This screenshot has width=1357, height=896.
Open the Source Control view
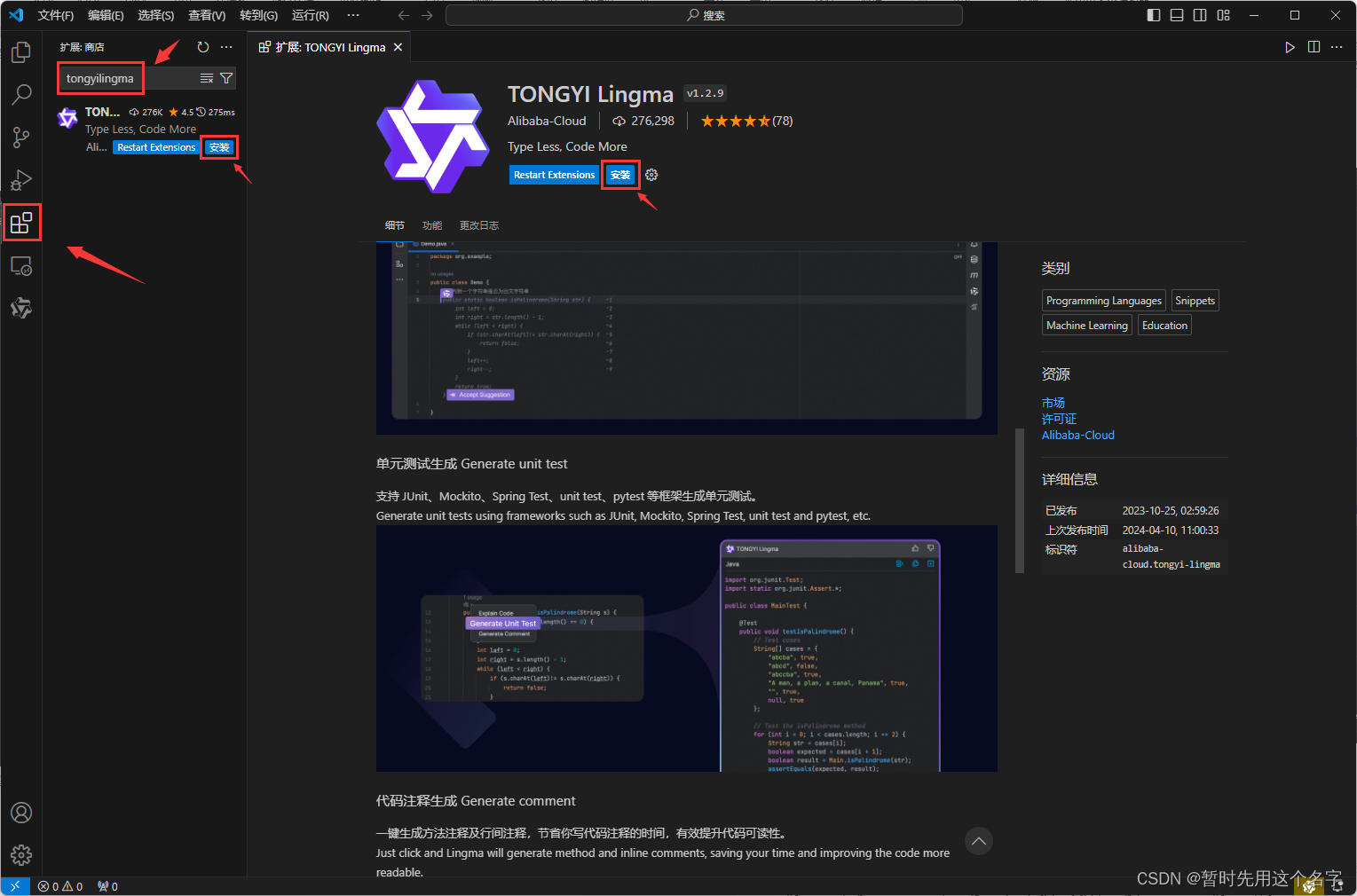pyautogui.click(x=21, y=138)
